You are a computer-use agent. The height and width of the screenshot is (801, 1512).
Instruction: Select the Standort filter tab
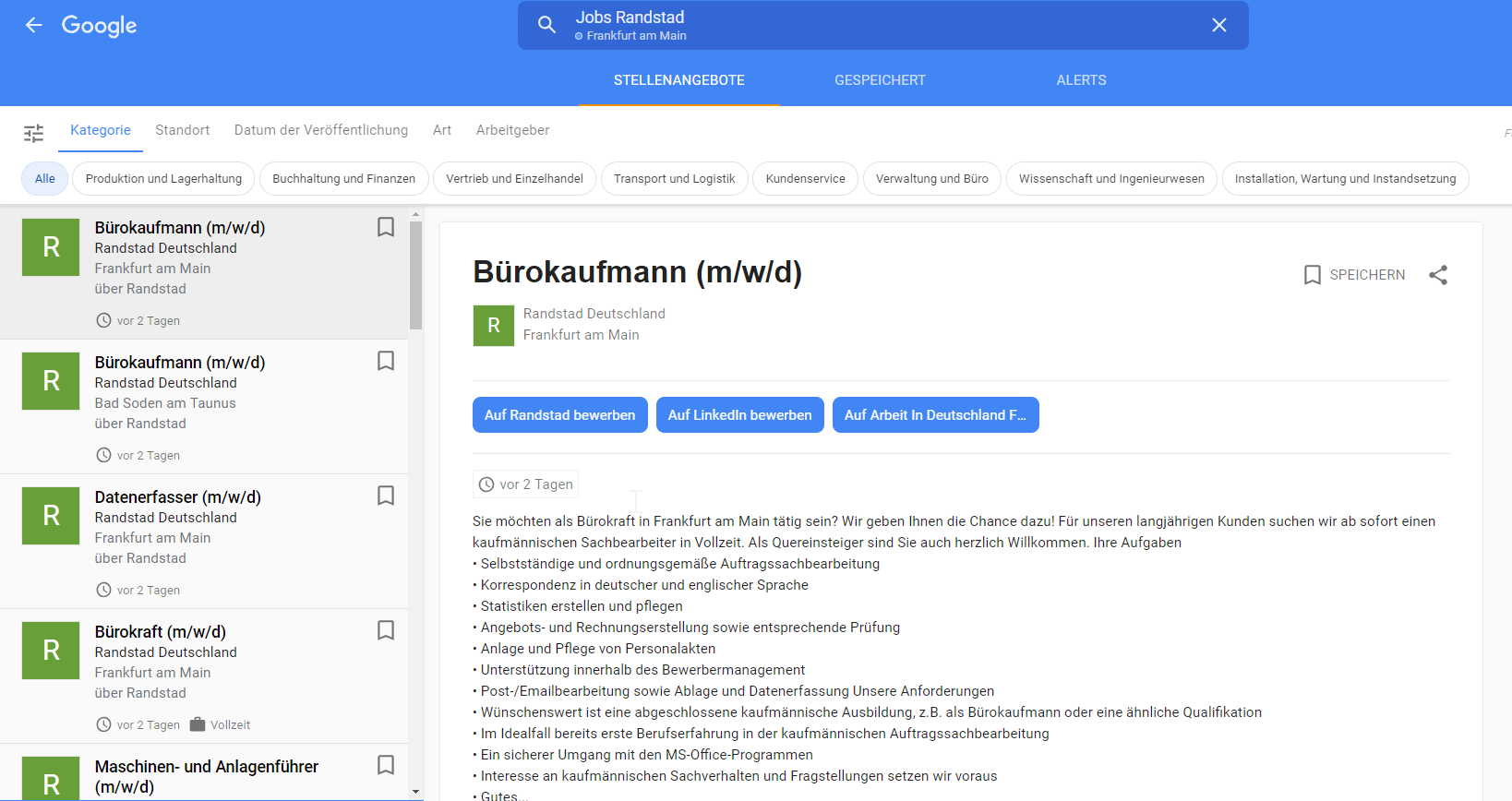coord(183,130)
